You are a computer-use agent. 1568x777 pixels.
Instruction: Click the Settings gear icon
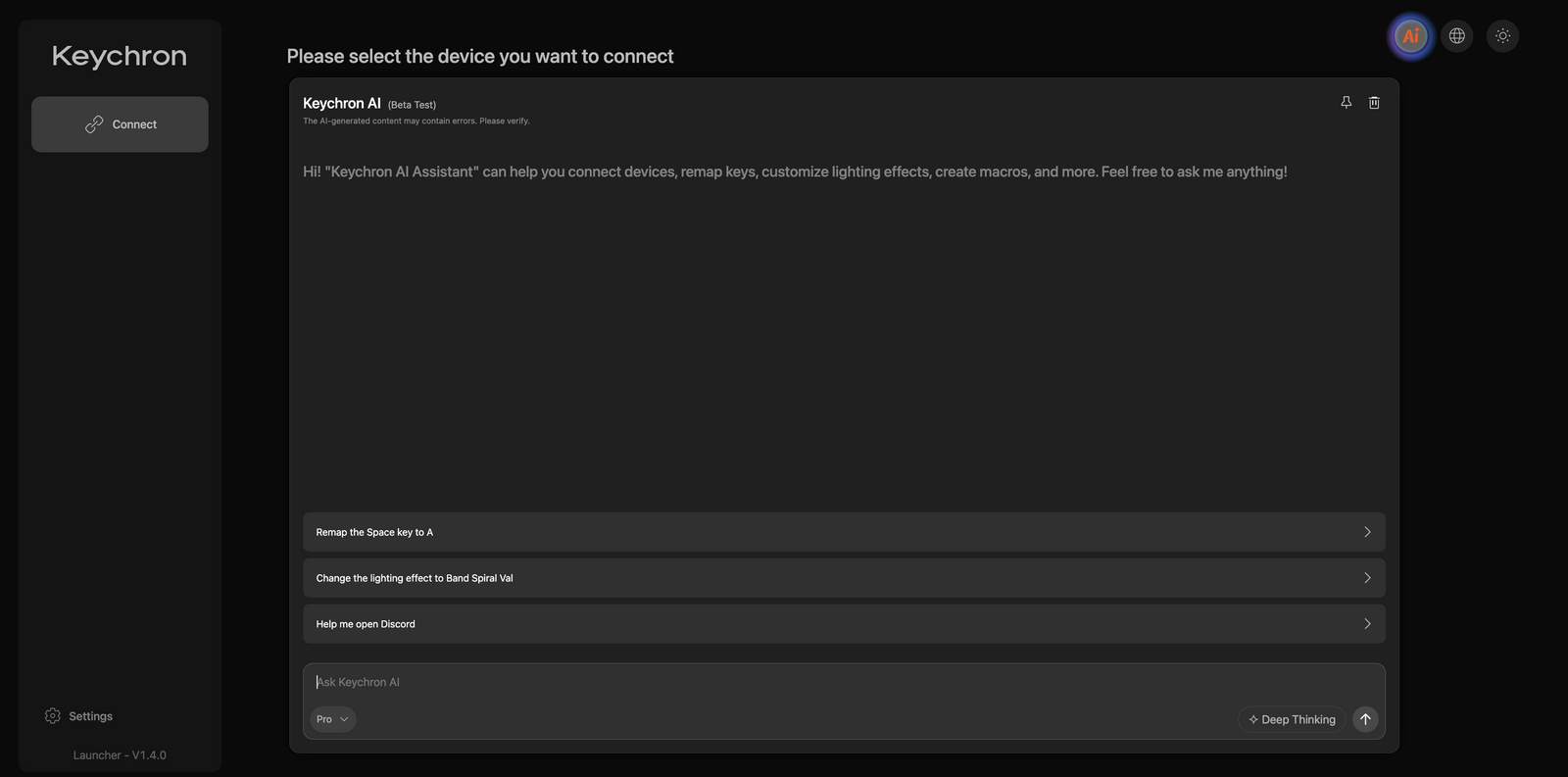click(x=53, y=716)
